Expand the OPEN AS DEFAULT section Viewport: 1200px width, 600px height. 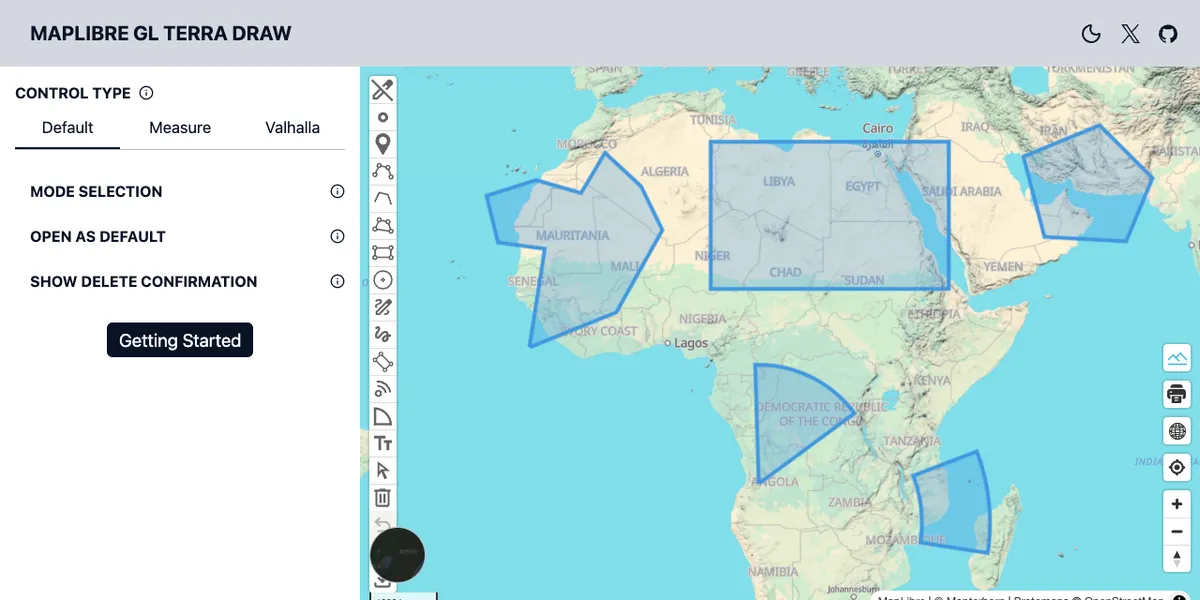(x=98, y=237)
